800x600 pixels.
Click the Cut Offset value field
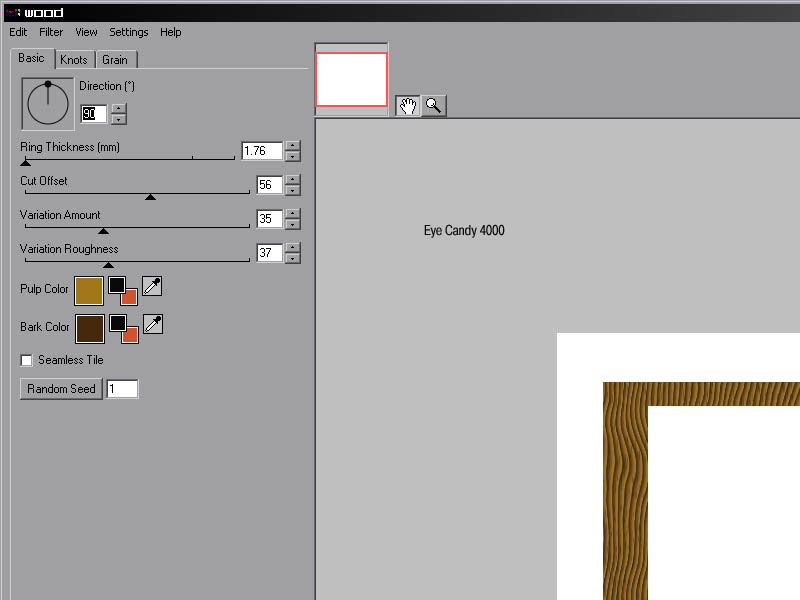click(x=269, y=185)
